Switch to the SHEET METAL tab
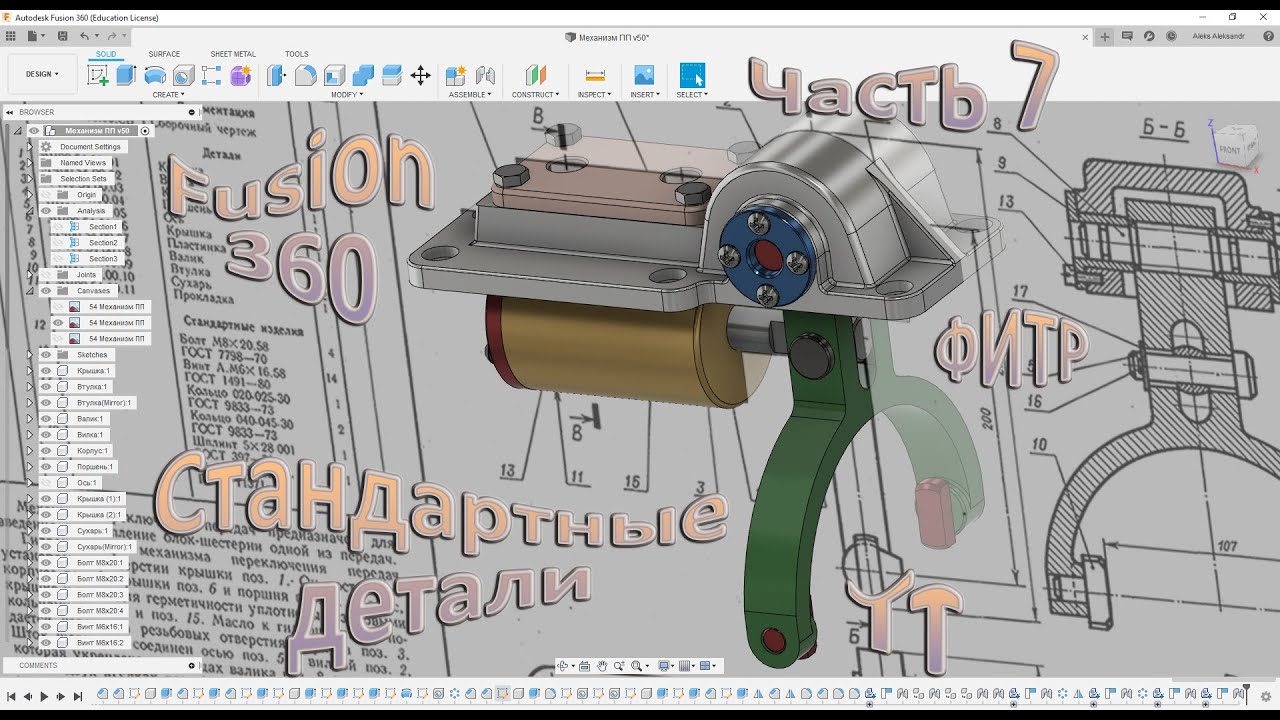1280x720 pixels. click(x=233, y=54)
